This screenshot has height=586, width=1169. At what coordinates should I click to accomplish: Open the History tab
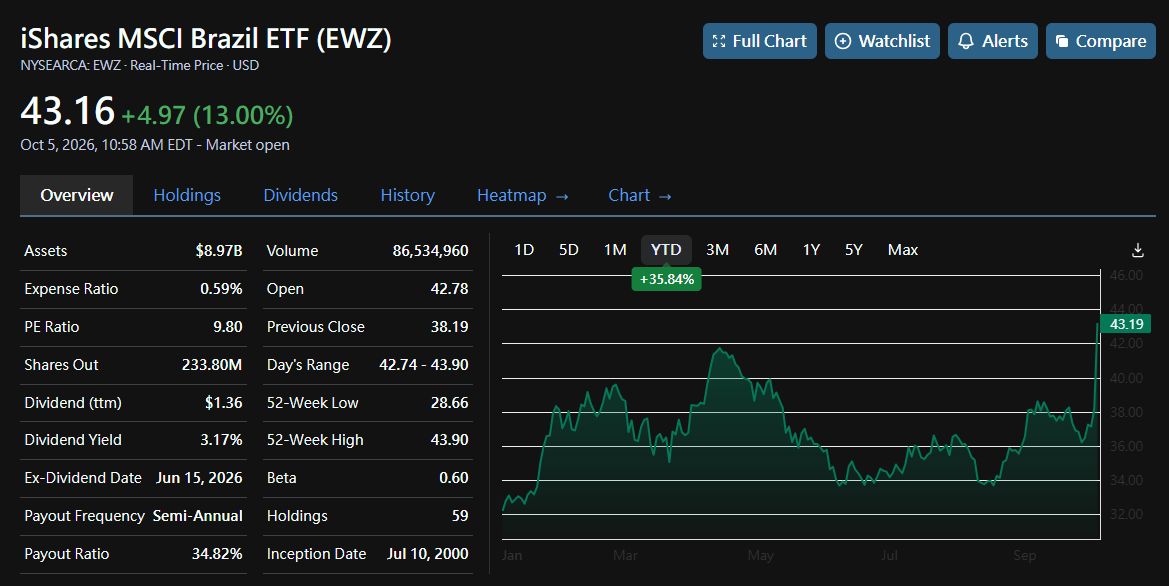coord(407,195)
